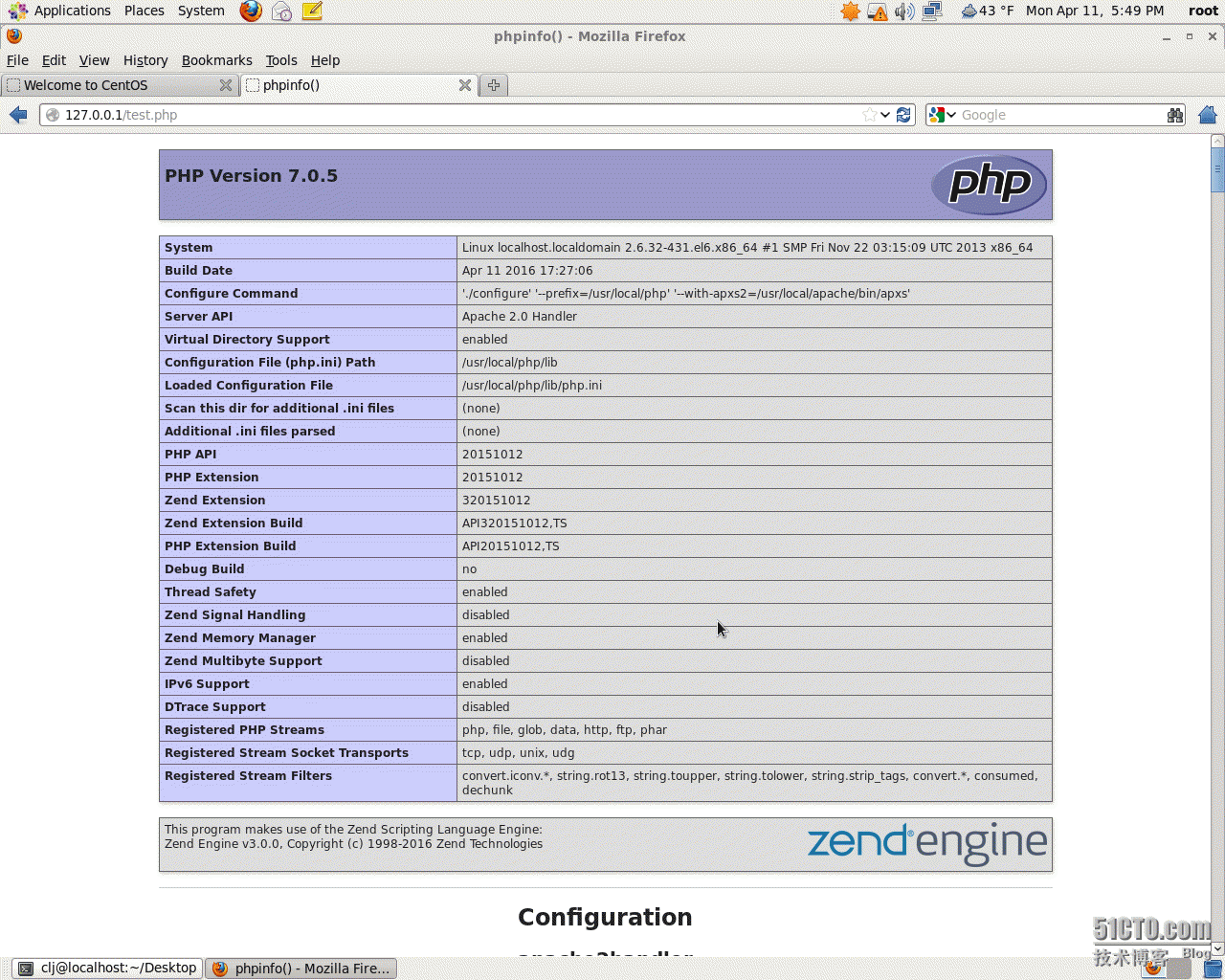Go to home page with house icon
Viewport: 1225px width, 980px height.
pos(1208,115)
